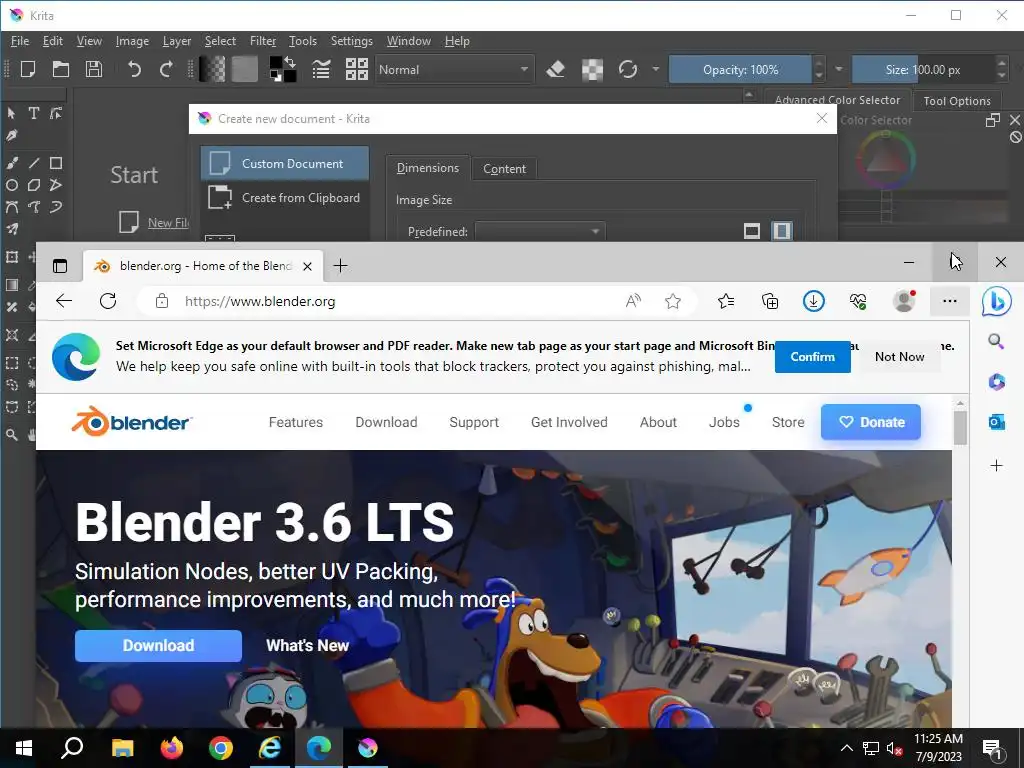Select the Calligraphy tool in Krita
The image size is (1024, 768).
tap(11, 135)
